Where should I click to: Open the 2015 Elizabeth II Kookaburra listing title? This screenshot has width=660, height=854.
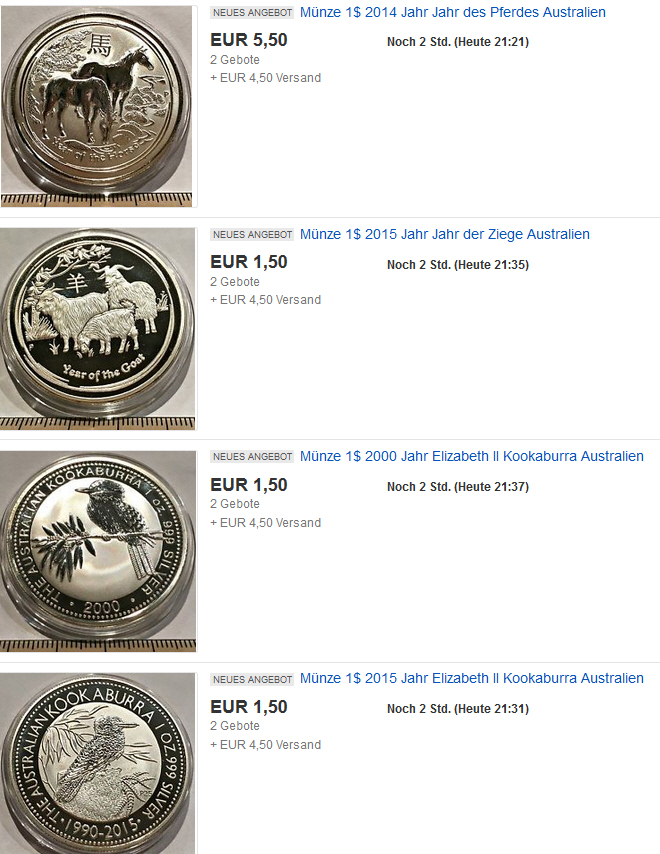pos(472,678)
